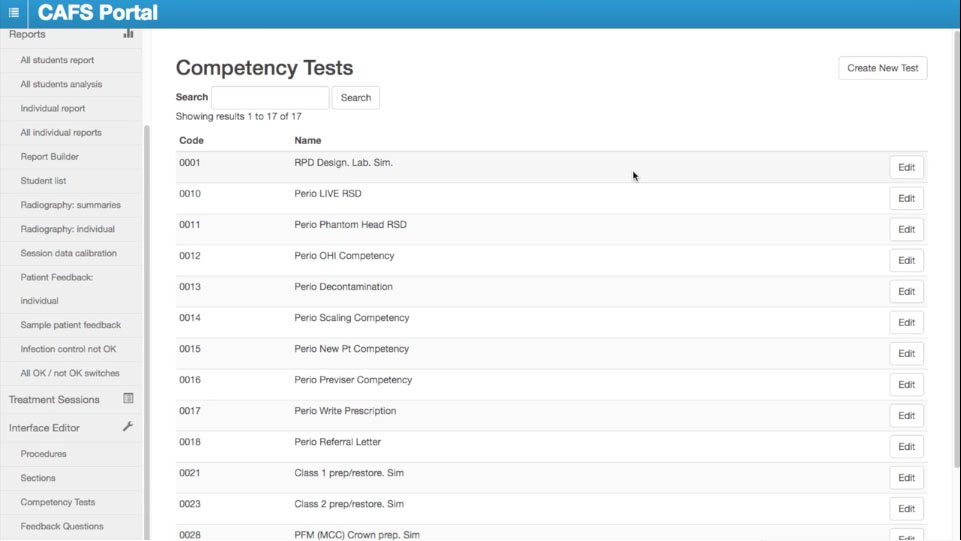Click the CAFS Portal title link
Screen dimensions: 961x541
coord(97,13)
